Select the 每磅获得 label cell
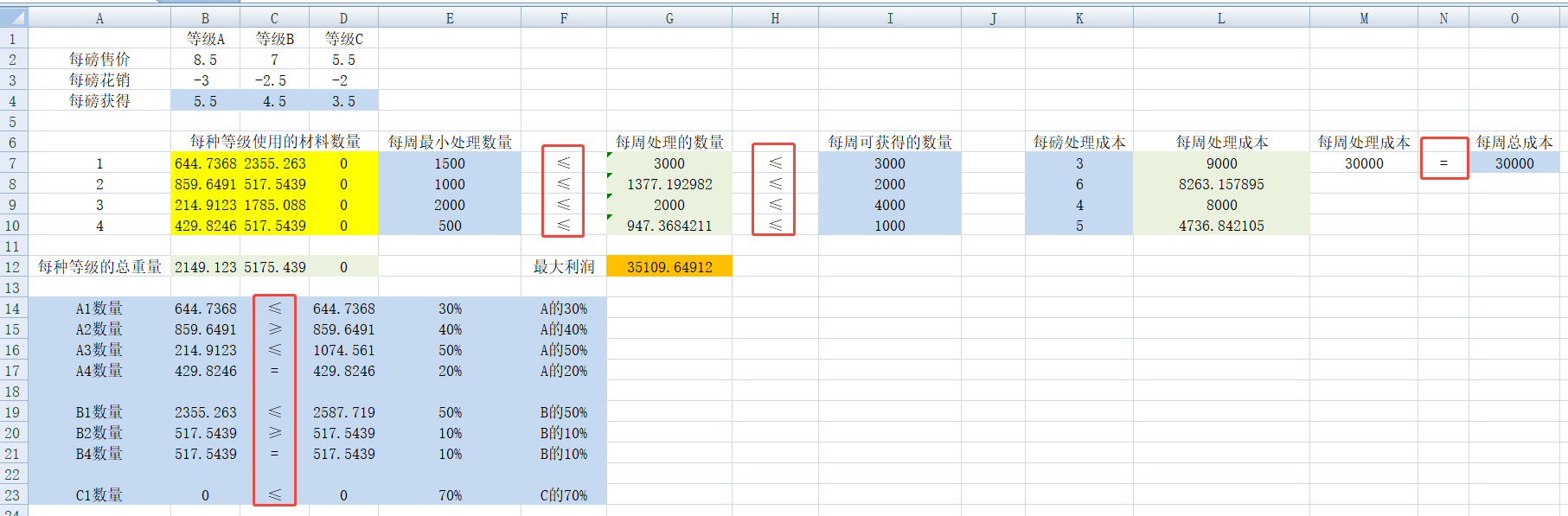The width and height of the screenshot is (1568, 516). pos(99,101)
